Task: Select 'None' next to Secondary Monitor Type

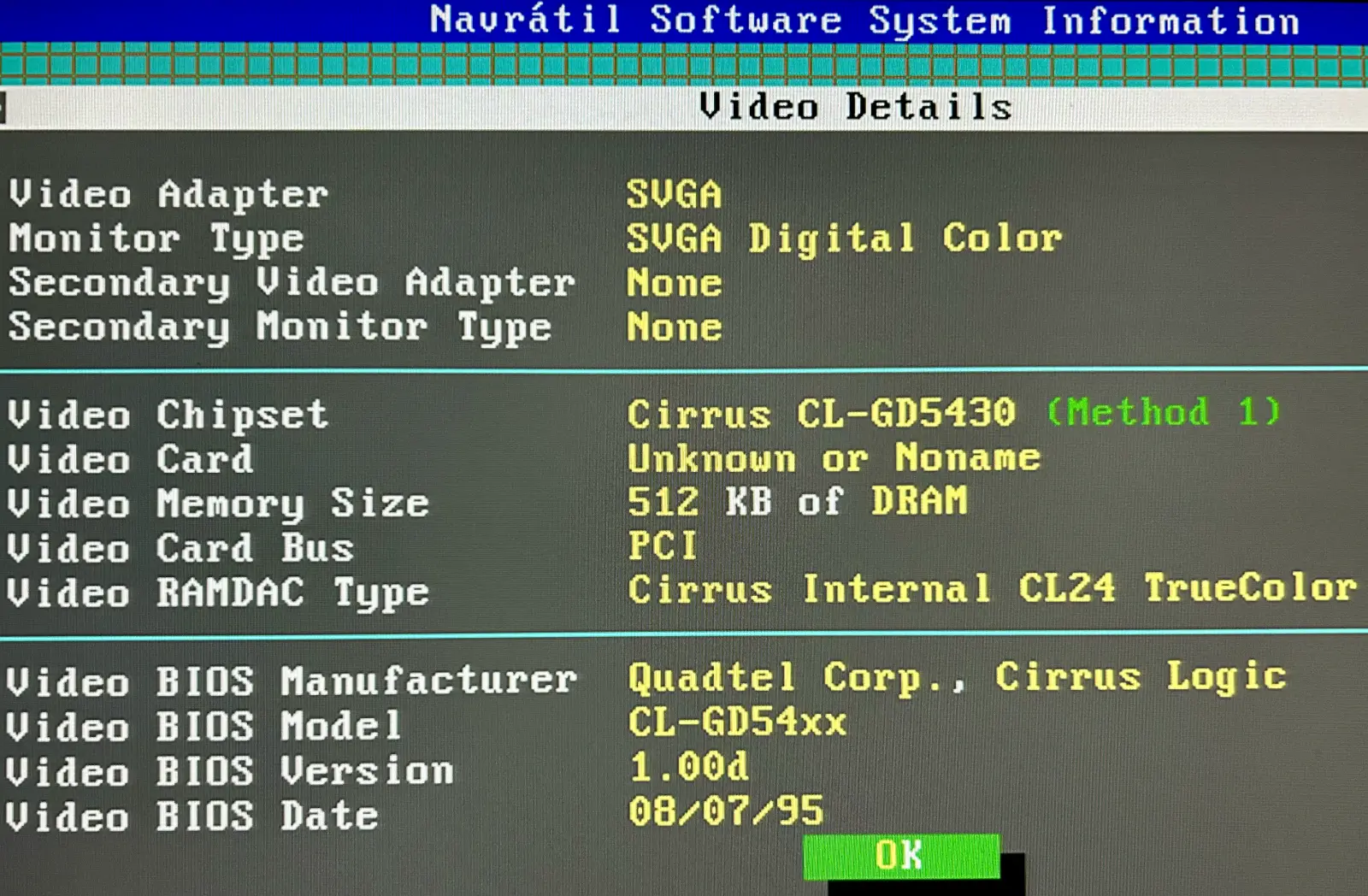Action: tap(675, 327)
